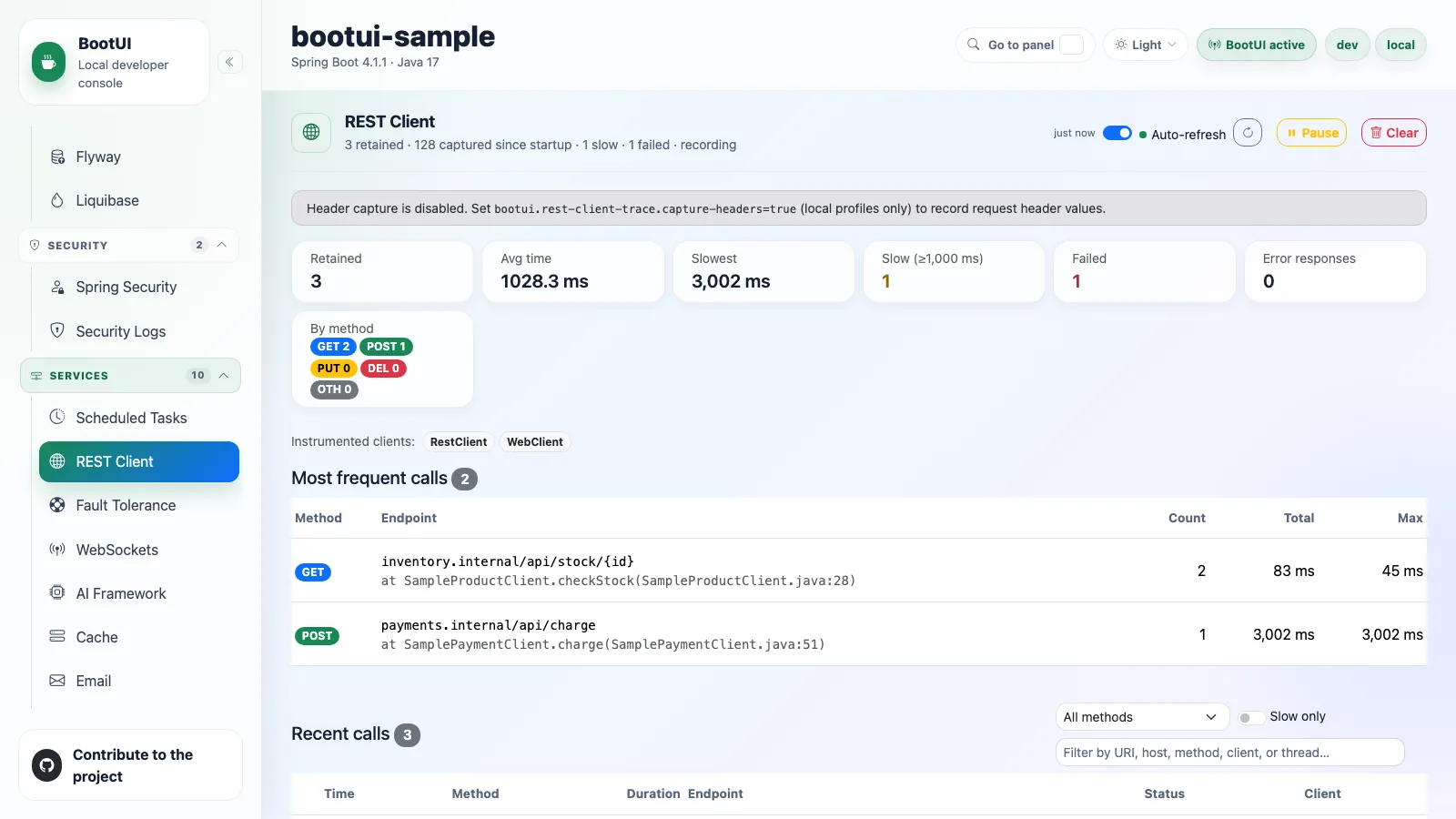Open the Email panel

139,681
